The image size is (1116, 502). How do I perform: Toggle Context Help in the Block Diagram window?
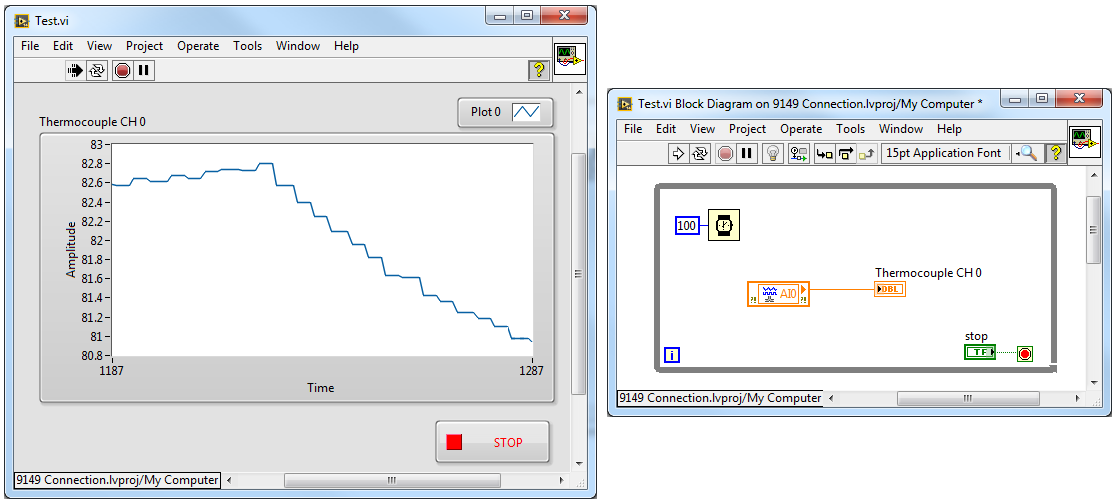pyautogui.click(x=1055, y=153)
